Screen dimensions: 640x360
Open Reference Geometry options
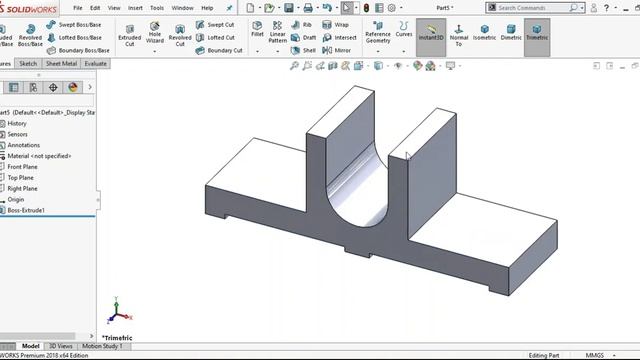tap(378, 33)
